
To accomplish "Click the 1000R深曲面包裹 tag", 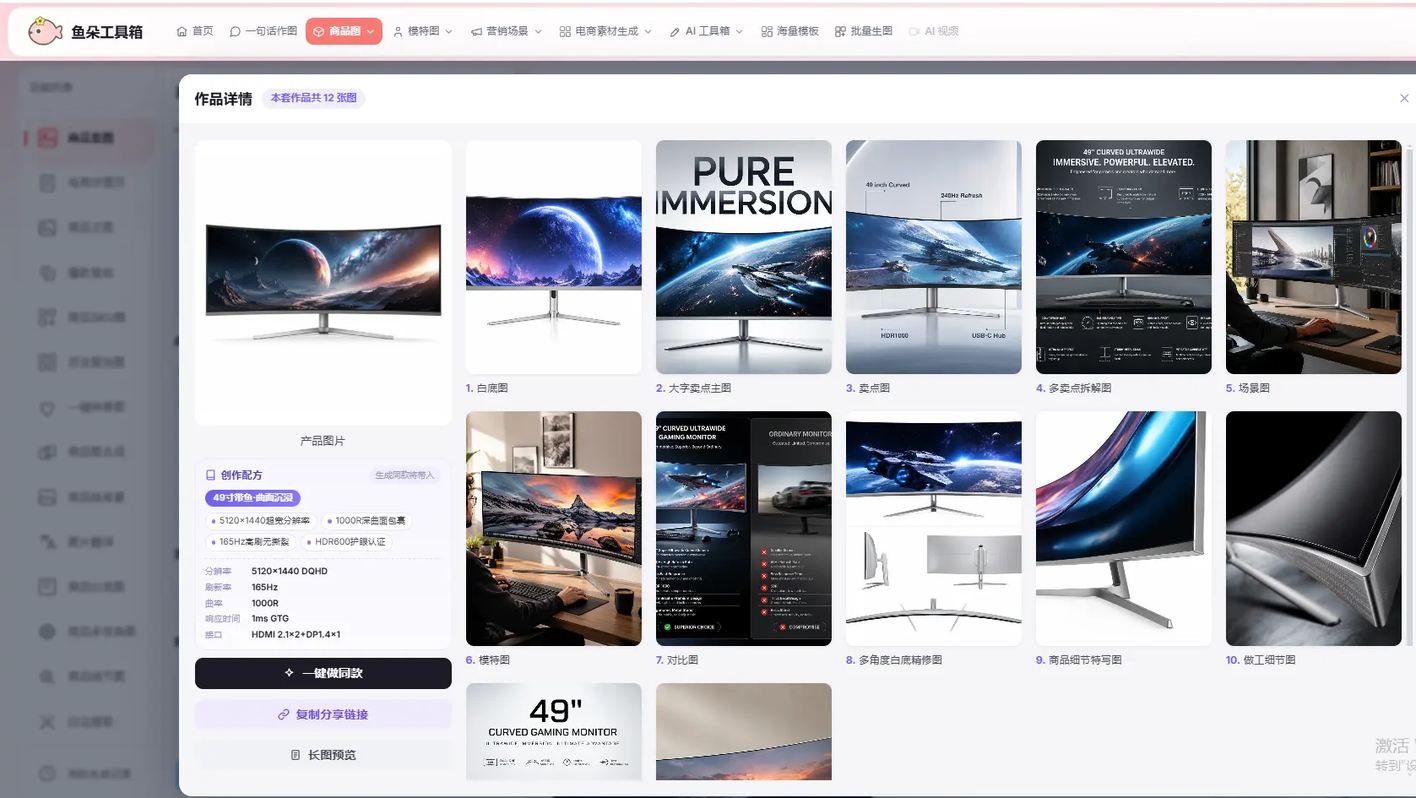I will coord(368,521).
